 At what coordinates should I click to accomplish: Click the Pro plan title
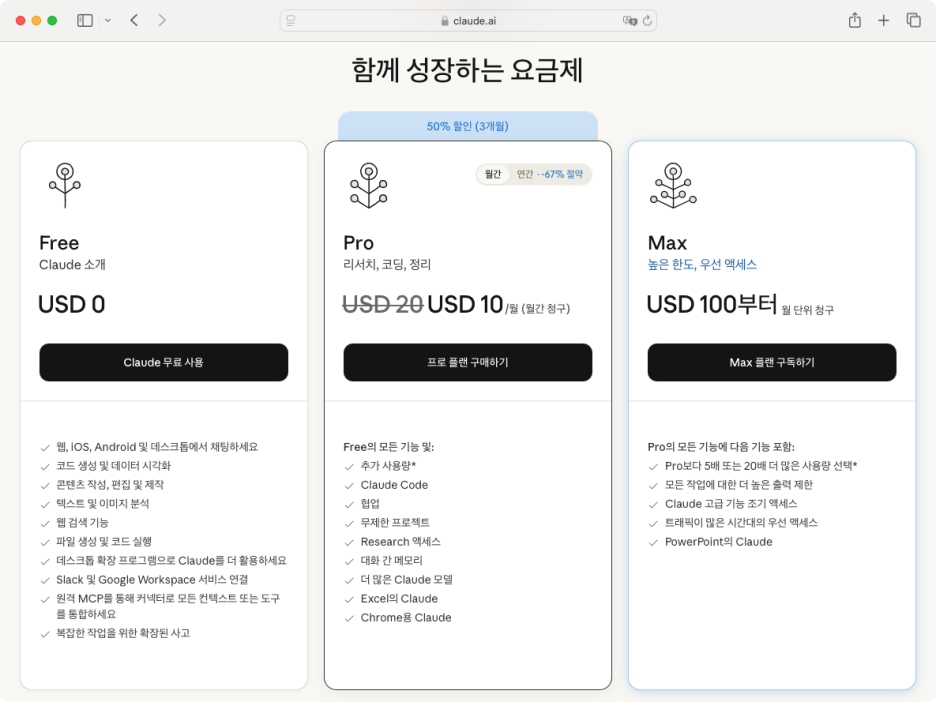click(358, 243)
